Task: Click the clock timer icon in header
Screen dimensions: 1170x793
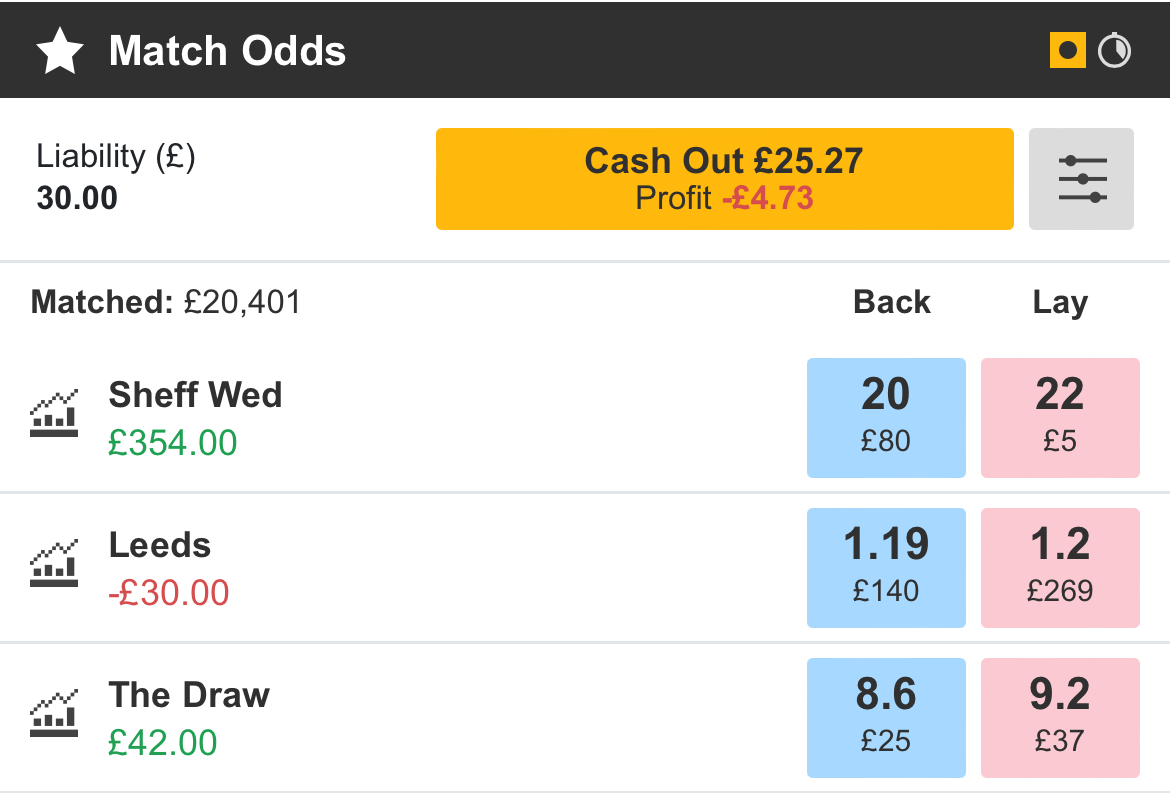Action: (x=1114, y=51)
